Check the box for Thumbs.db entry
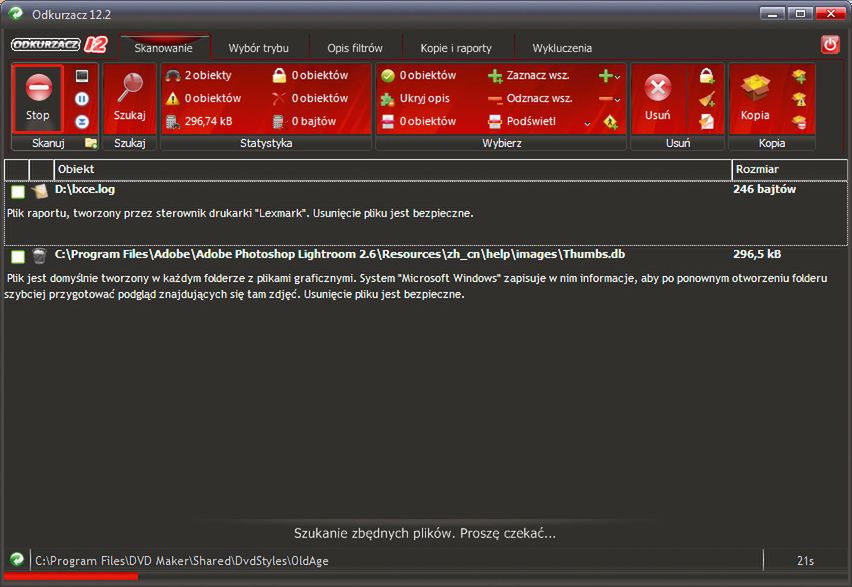 18,257
